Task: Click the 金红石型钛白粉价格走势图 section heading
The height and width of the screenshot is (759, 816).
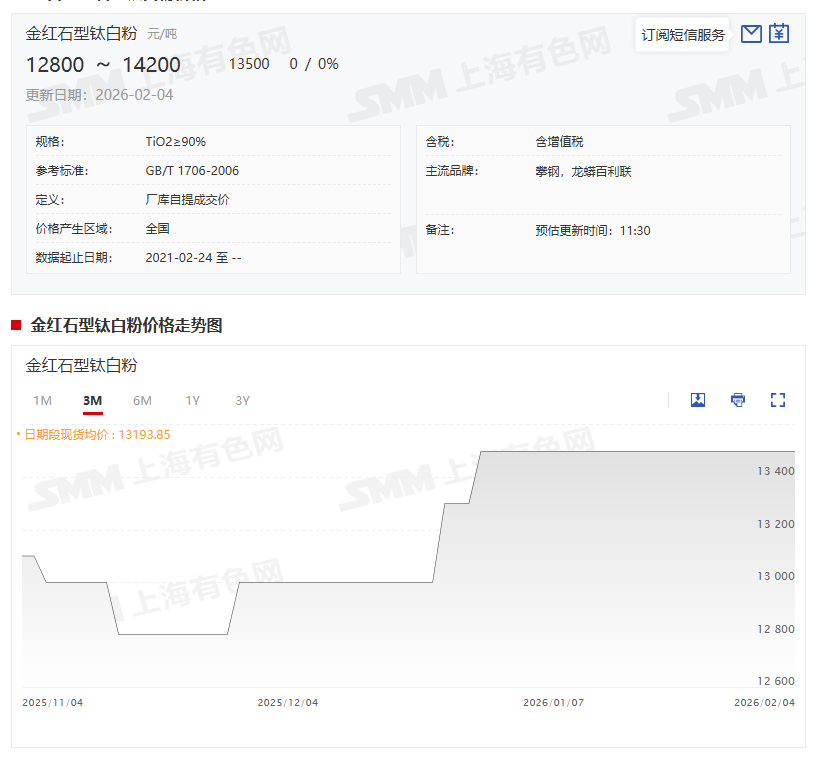Action: [126, 325]
